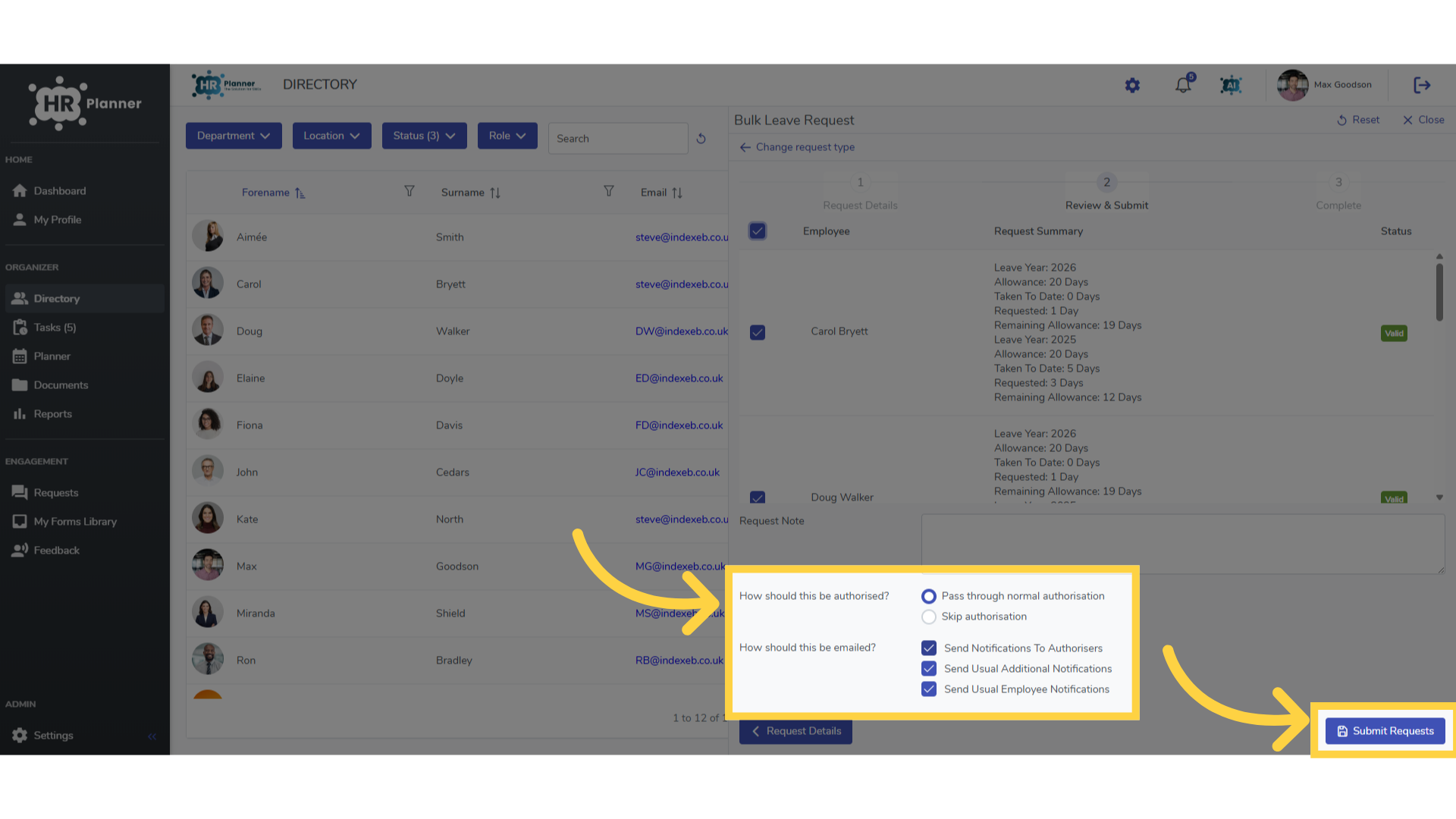Click the Documents folder icon
Viewport: 1456px width, 819px height.
(x=20, y=385)
